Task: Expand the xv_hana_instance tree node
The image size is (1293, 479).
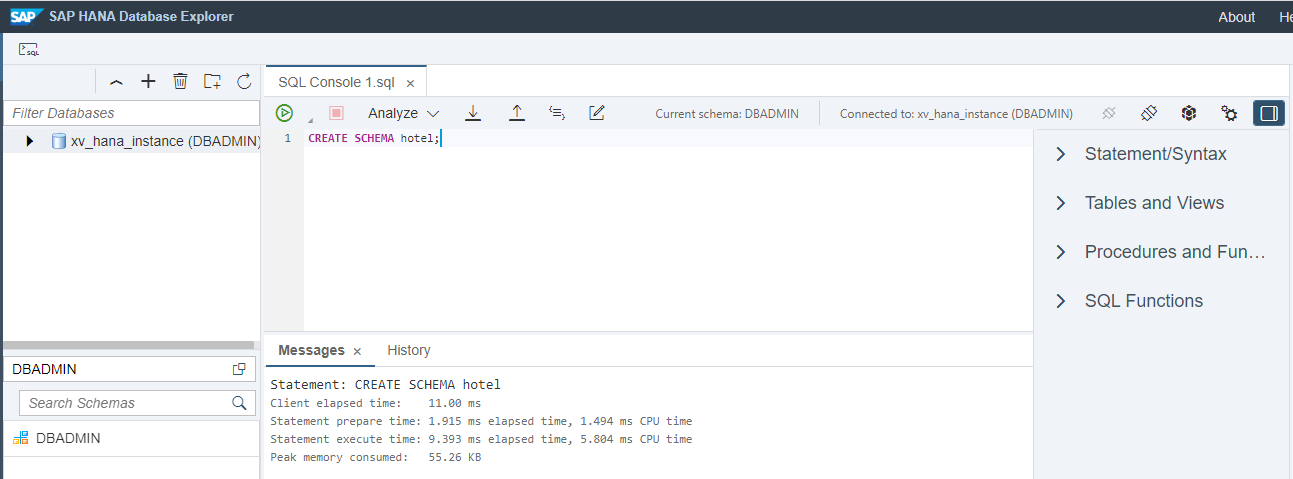Action: point(30,141)
